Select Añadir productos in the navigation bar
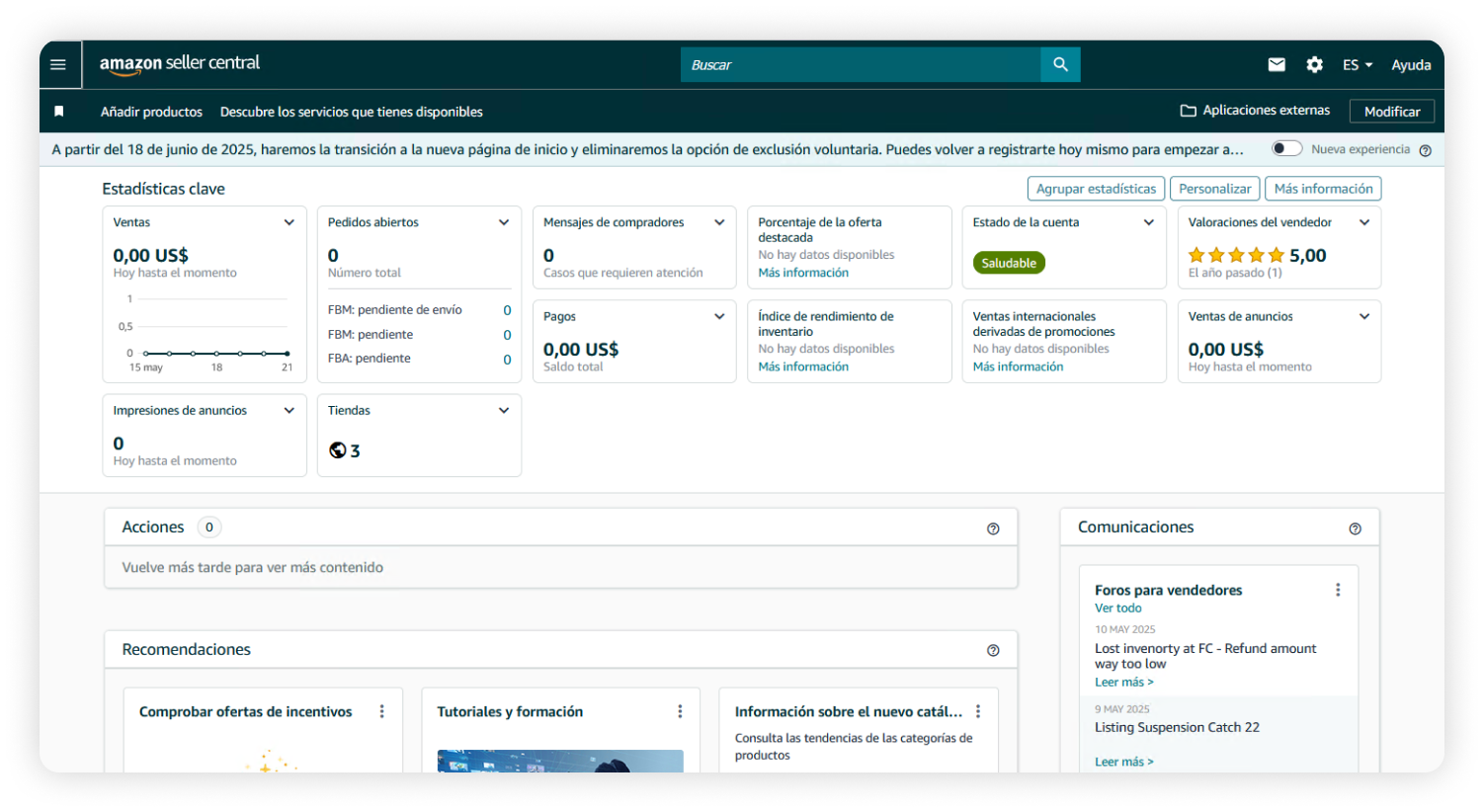 (x=151, y=112)
